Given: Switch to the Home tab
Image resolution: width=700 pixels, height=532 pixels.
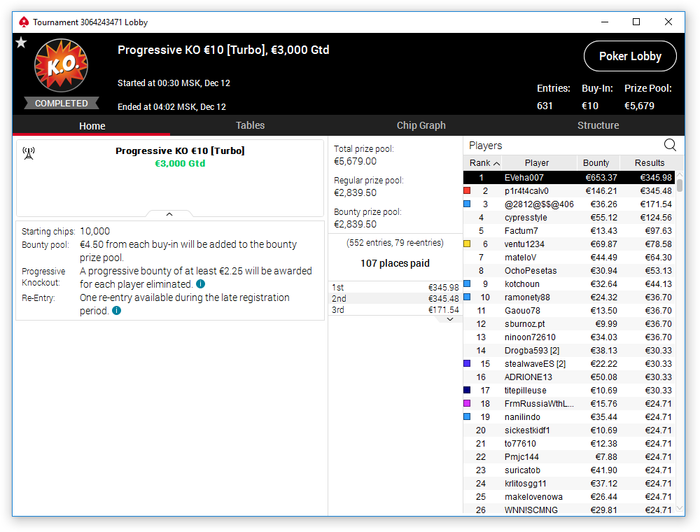Looking at the screenshot, I should point(92,126).
